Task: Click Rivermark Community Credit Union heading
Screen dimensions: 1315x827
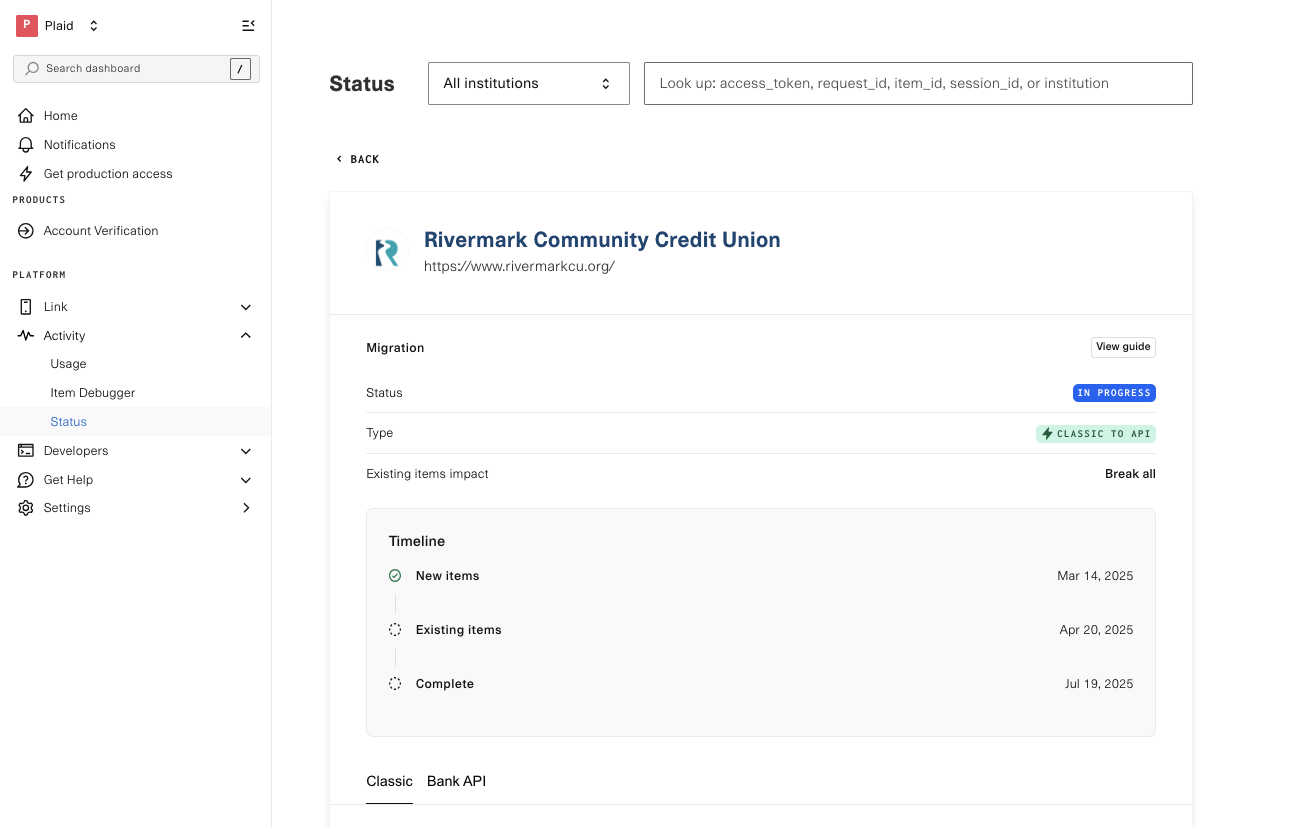Action: tap(602, 240)
